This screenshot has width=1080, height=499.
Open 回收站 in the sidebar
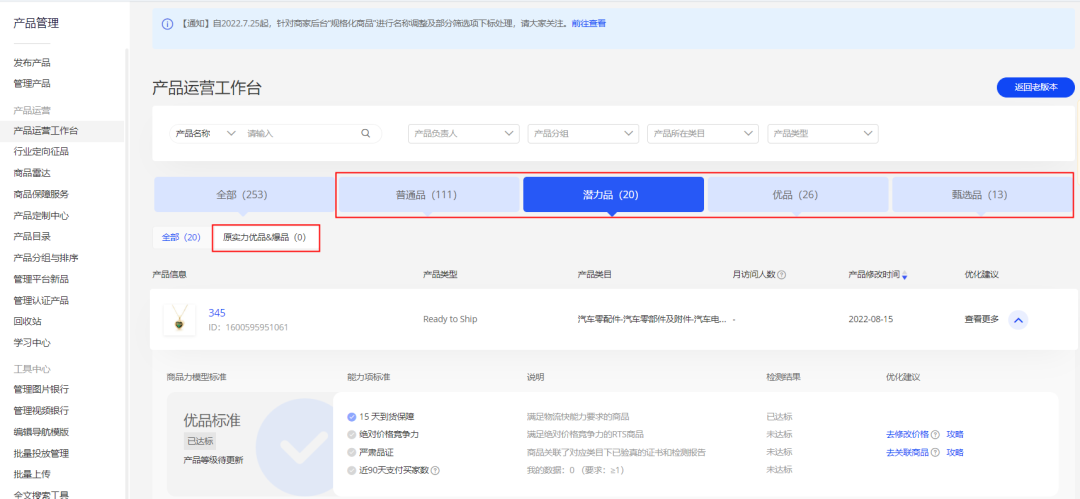28,321
